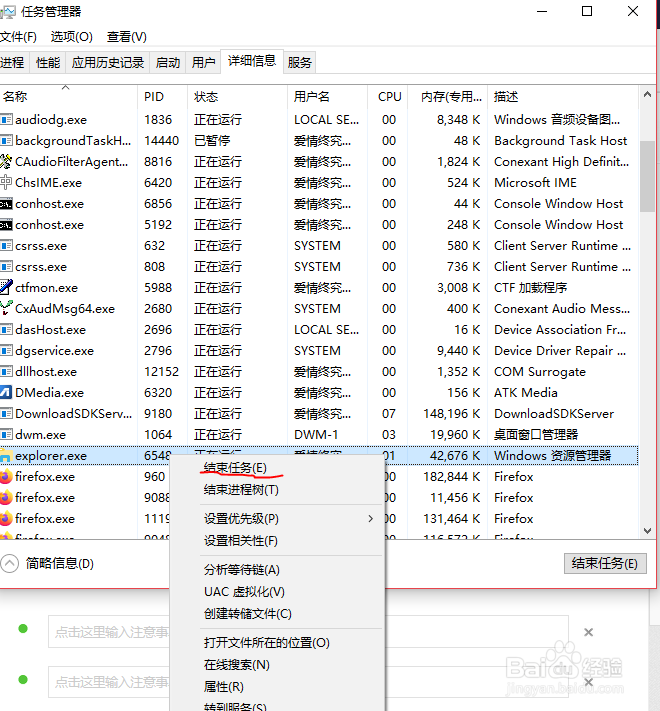Viewport: 660px width, 711px height.
Task: Click the ctfmon.exe pen icon
Action: pyautogui.click(x=6, y=287)
